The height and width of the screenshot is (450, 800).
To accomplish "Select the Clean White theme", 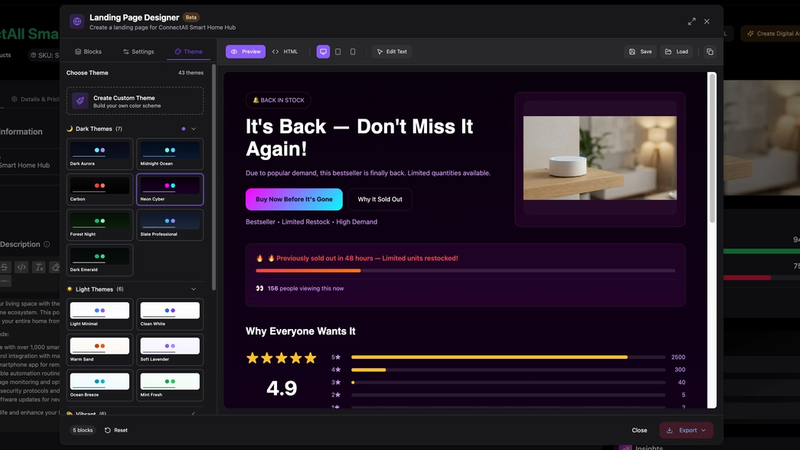I will (170, 314).
